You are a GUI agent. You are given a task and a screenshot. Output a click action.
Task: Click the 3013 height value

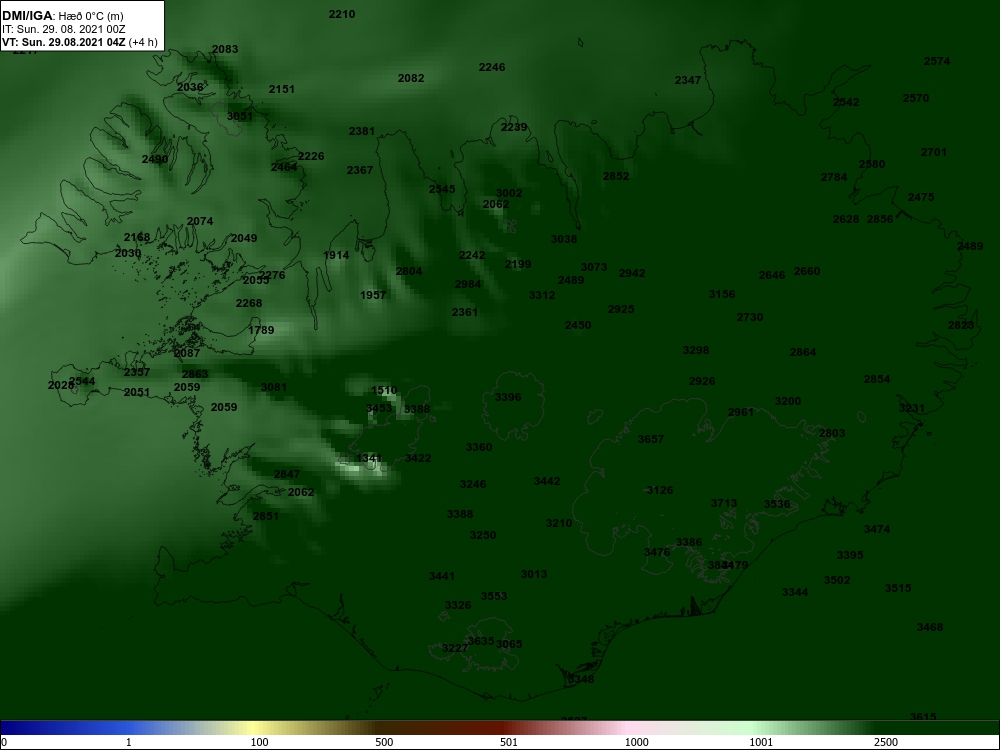534,575
